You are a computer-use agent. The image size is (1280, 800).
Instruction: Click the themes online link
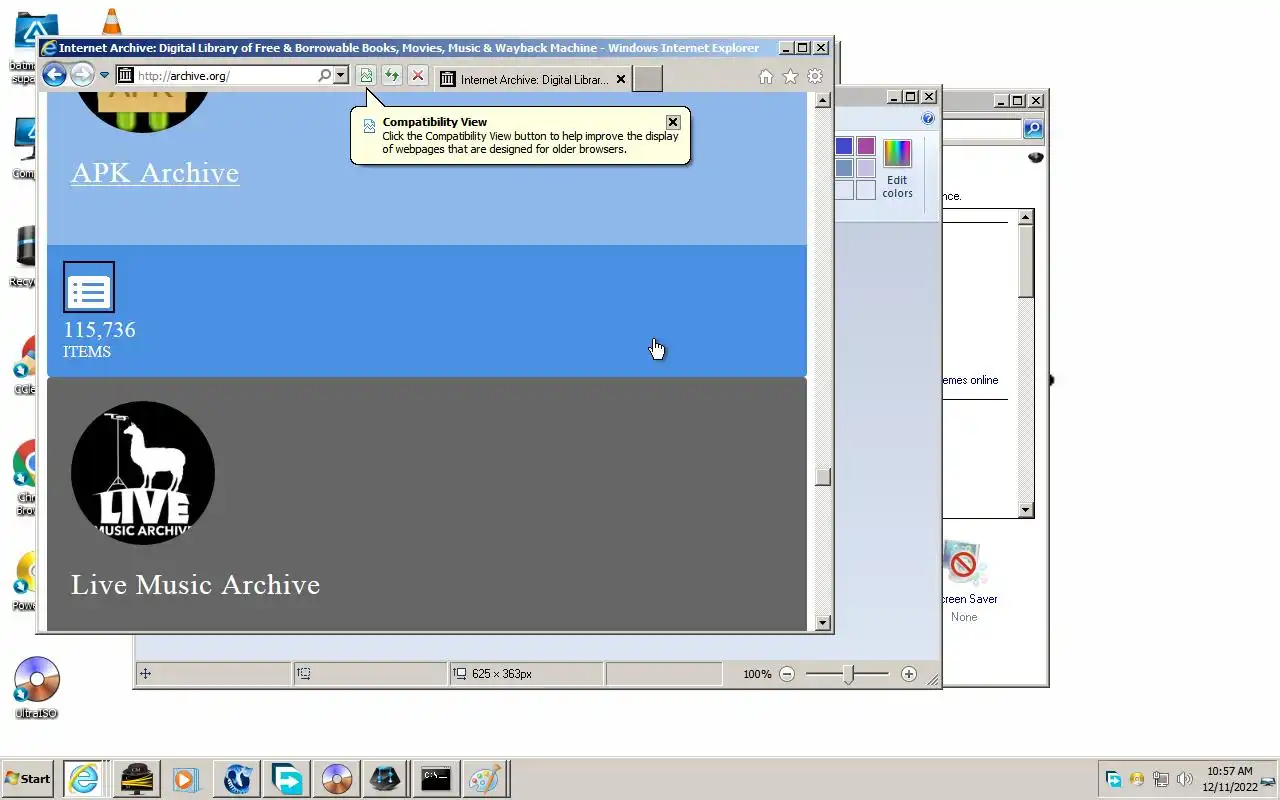[969, 380]
